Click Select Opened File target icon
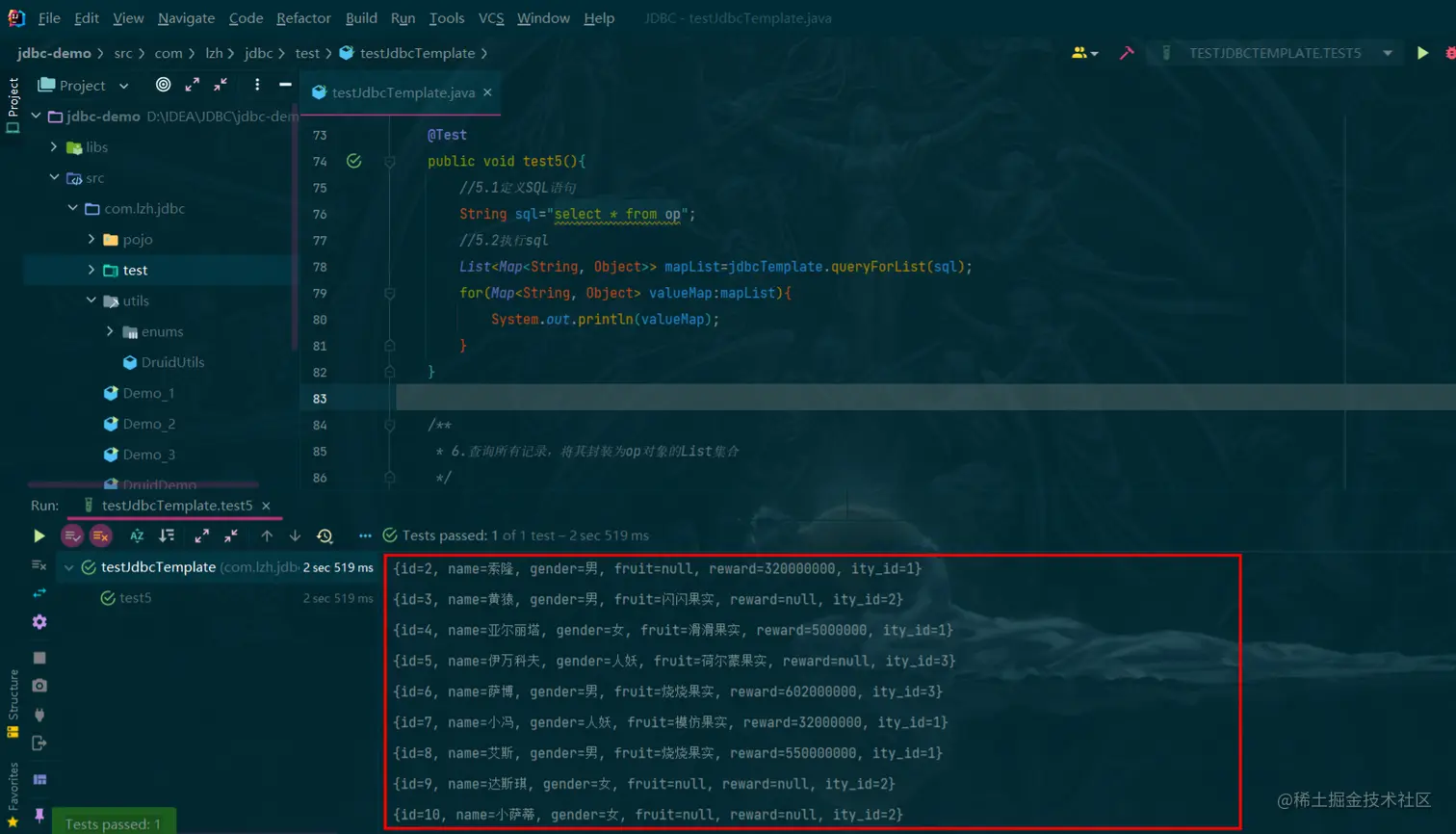 [x=163, y=85]
